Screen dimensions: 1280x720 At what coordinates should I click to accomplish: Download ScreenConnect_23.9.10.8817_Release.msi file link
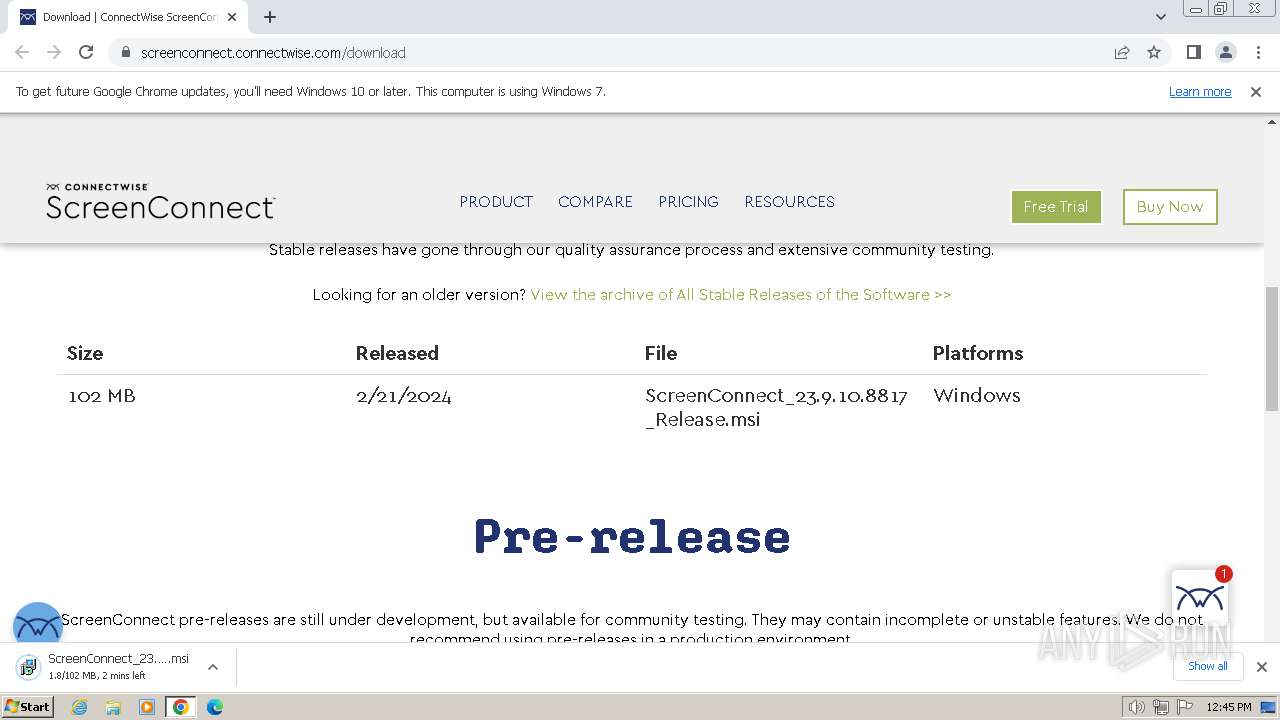(x=776, y=407)
